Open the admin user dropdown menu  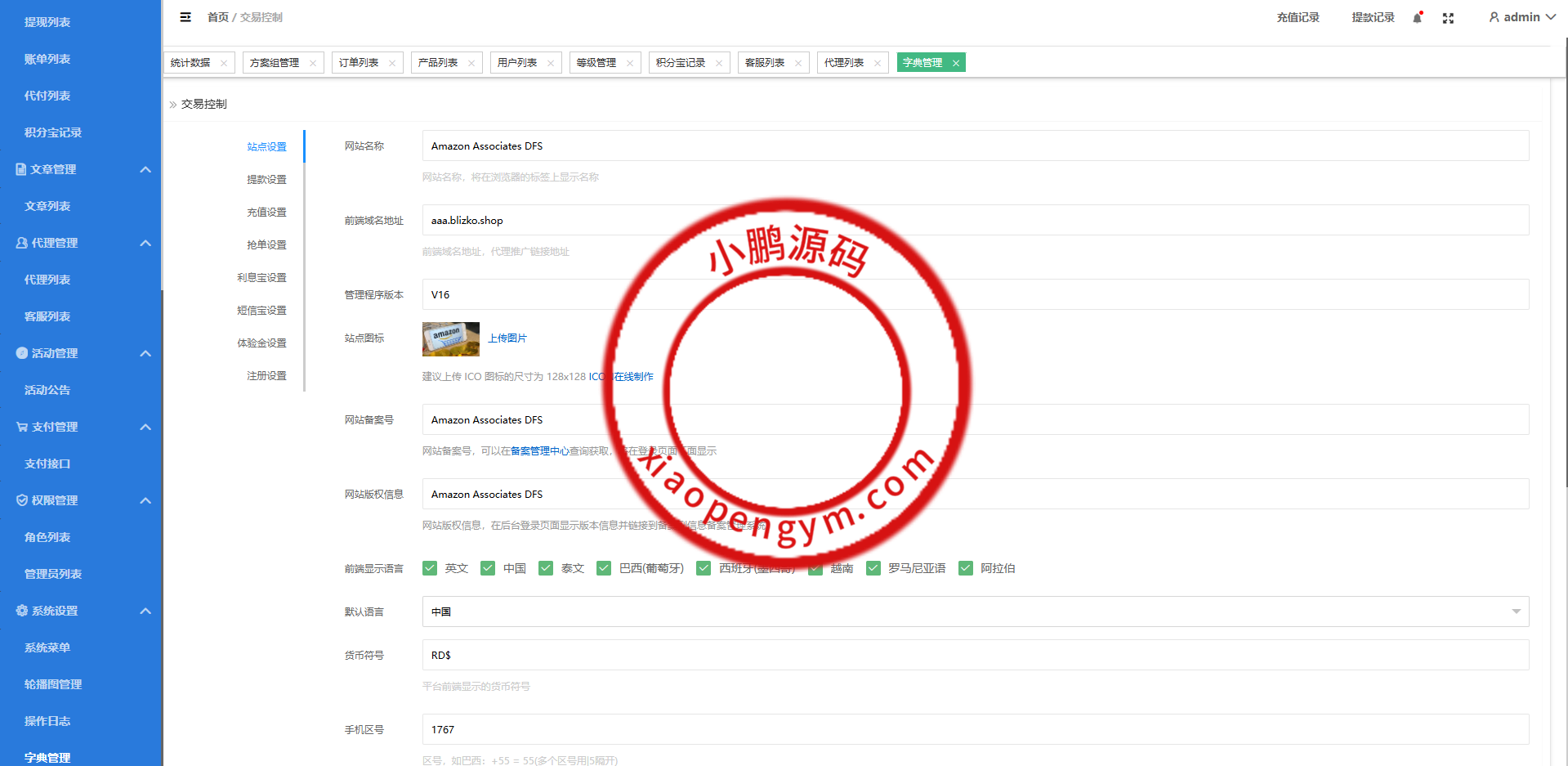1521,17
